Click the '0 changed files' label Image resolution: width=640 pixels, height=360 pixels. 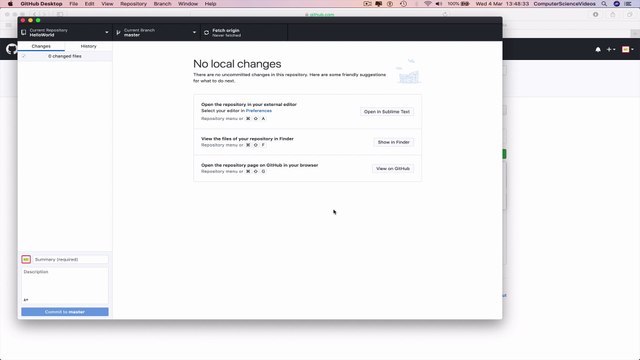65,56
